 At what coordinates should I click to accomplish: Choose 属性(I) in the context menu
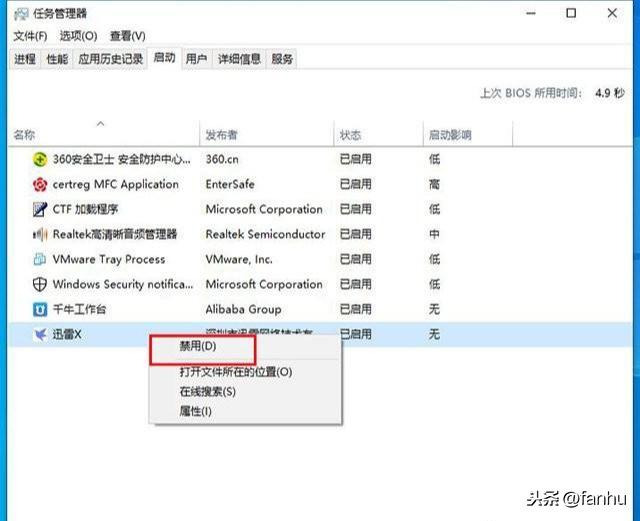(x=245, y=411)
